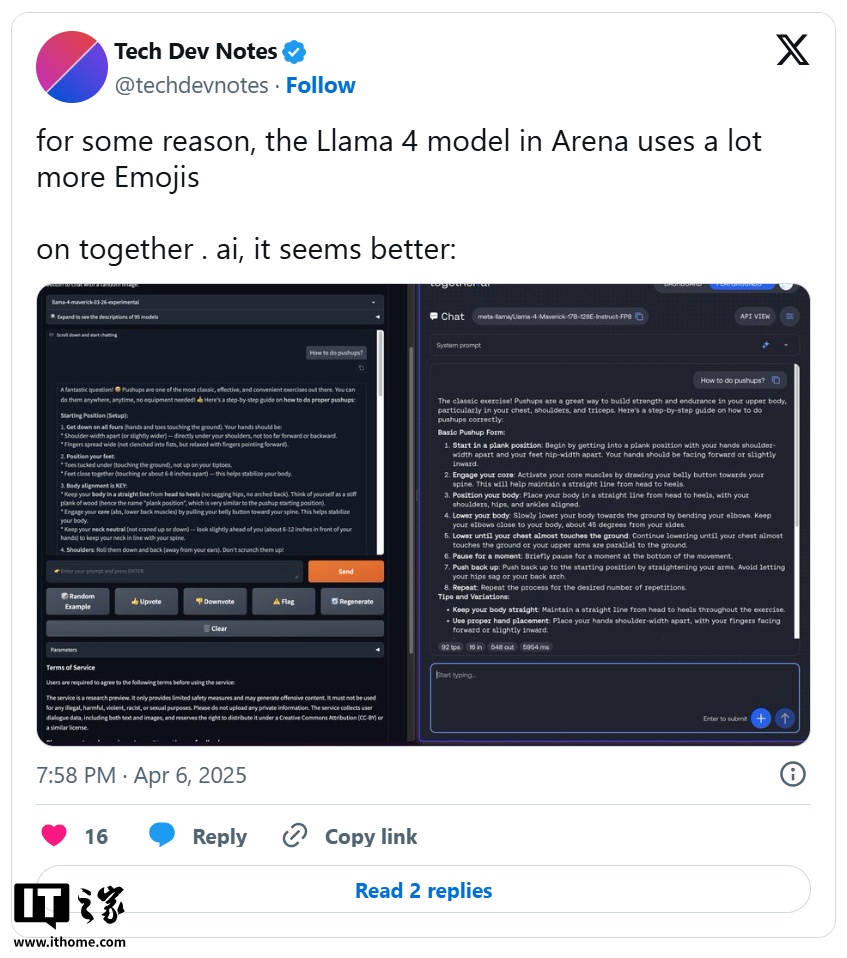The image size is (847, 958).
Task: Click the info icon below the screenshots
Action: 792,774
